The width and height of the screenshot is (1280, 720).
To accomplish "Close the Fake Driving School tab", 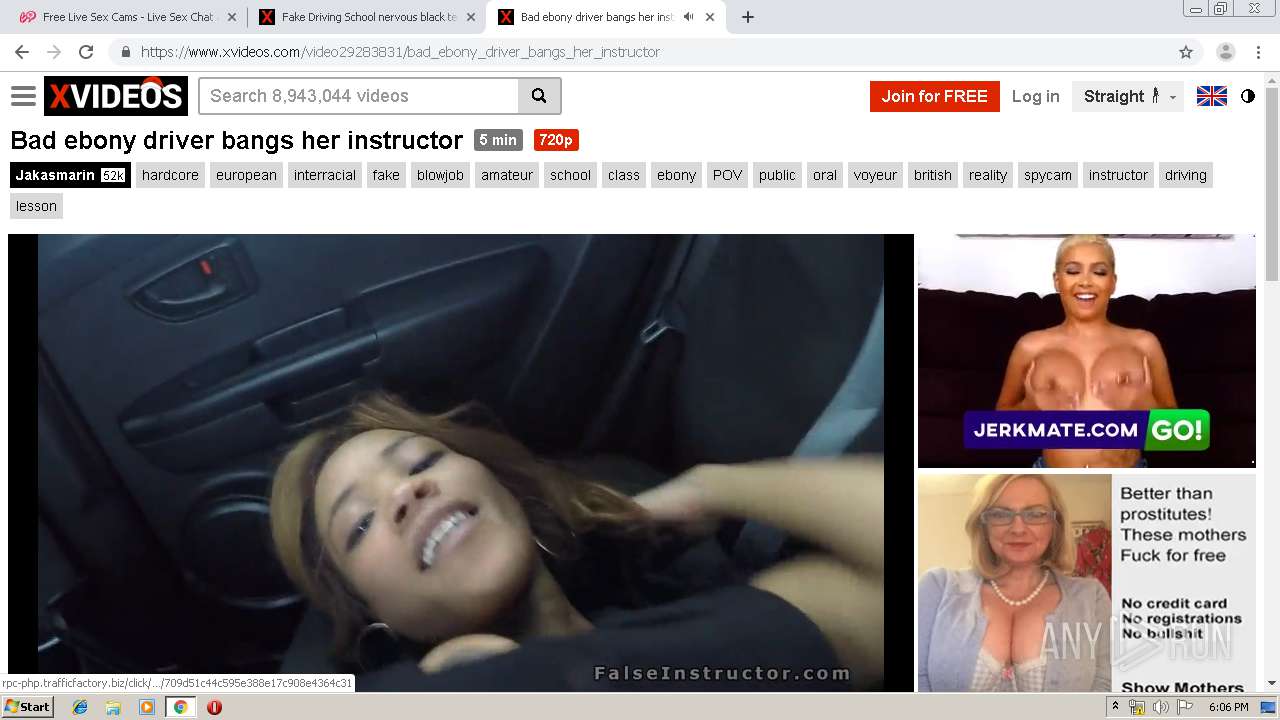I will 472,17.
